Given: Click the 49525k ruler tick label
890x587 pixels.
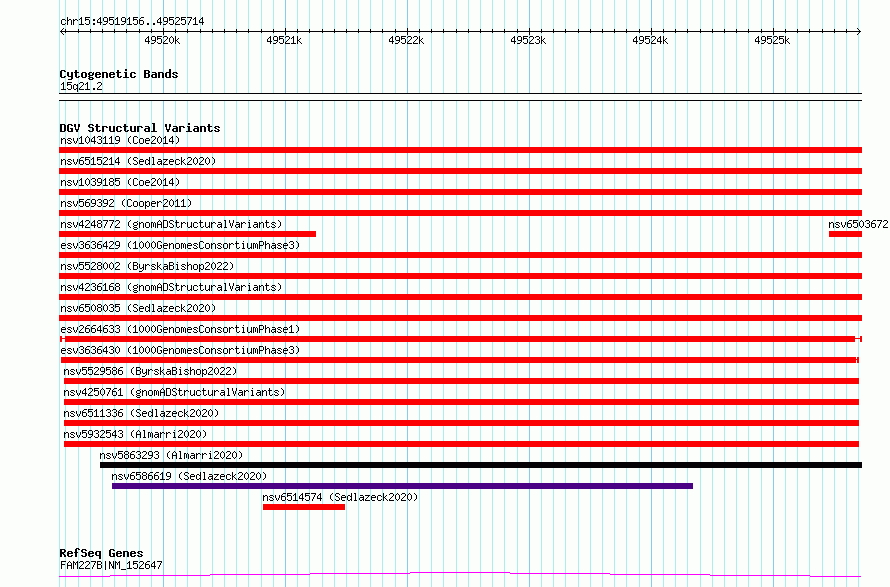Looking at the screenshot, I should pyautogui.click(x=773, y=40).
